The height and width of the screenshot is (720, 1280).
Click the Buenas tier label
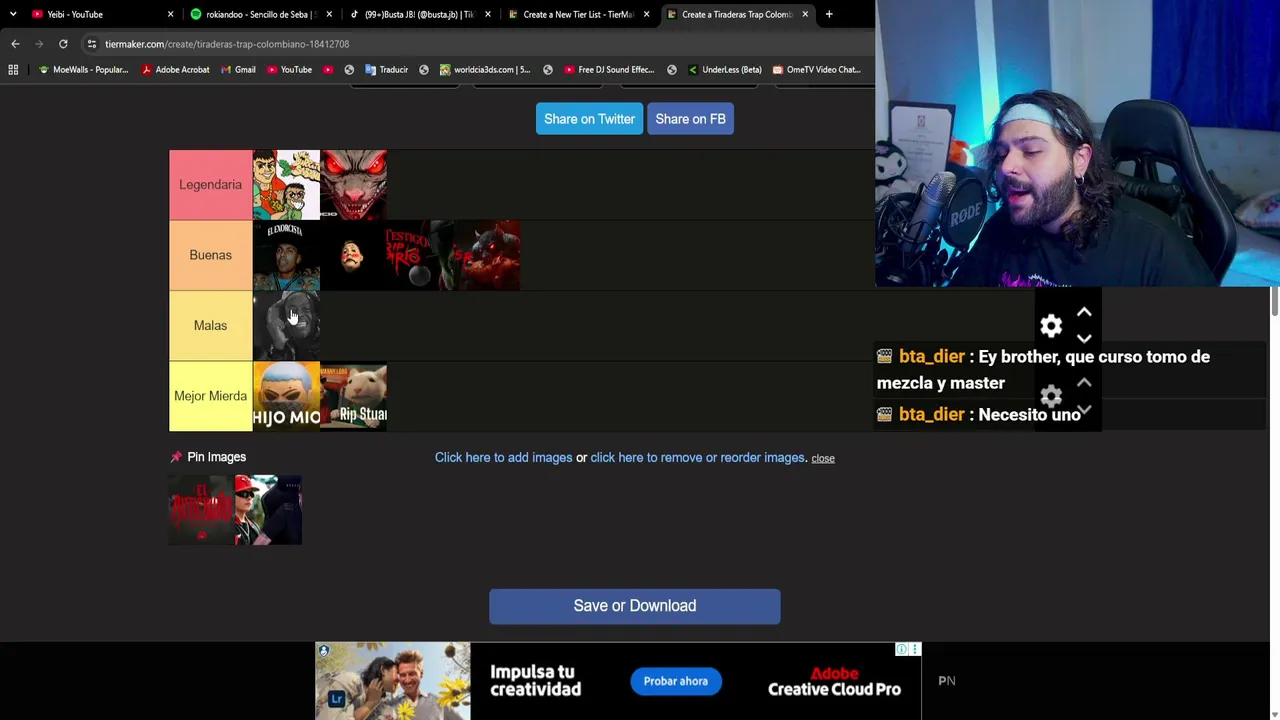[x=210, y=255]
